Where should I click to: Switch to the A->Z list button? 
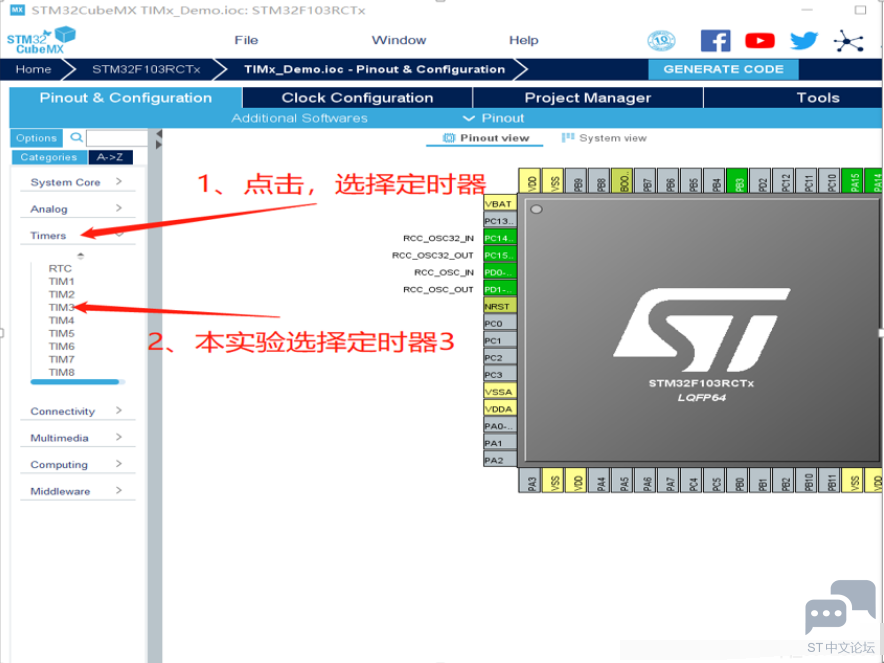[x=110, y=157]
